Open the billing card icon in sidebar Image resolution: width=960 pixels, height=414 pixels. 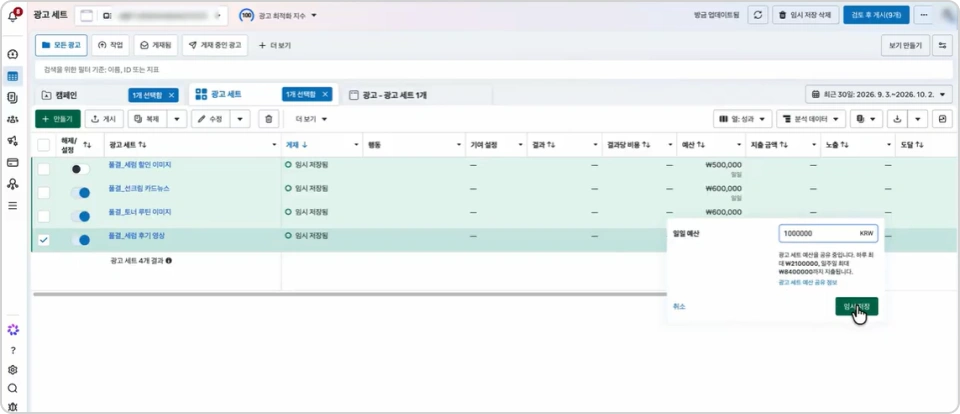[x=12, y=162]
